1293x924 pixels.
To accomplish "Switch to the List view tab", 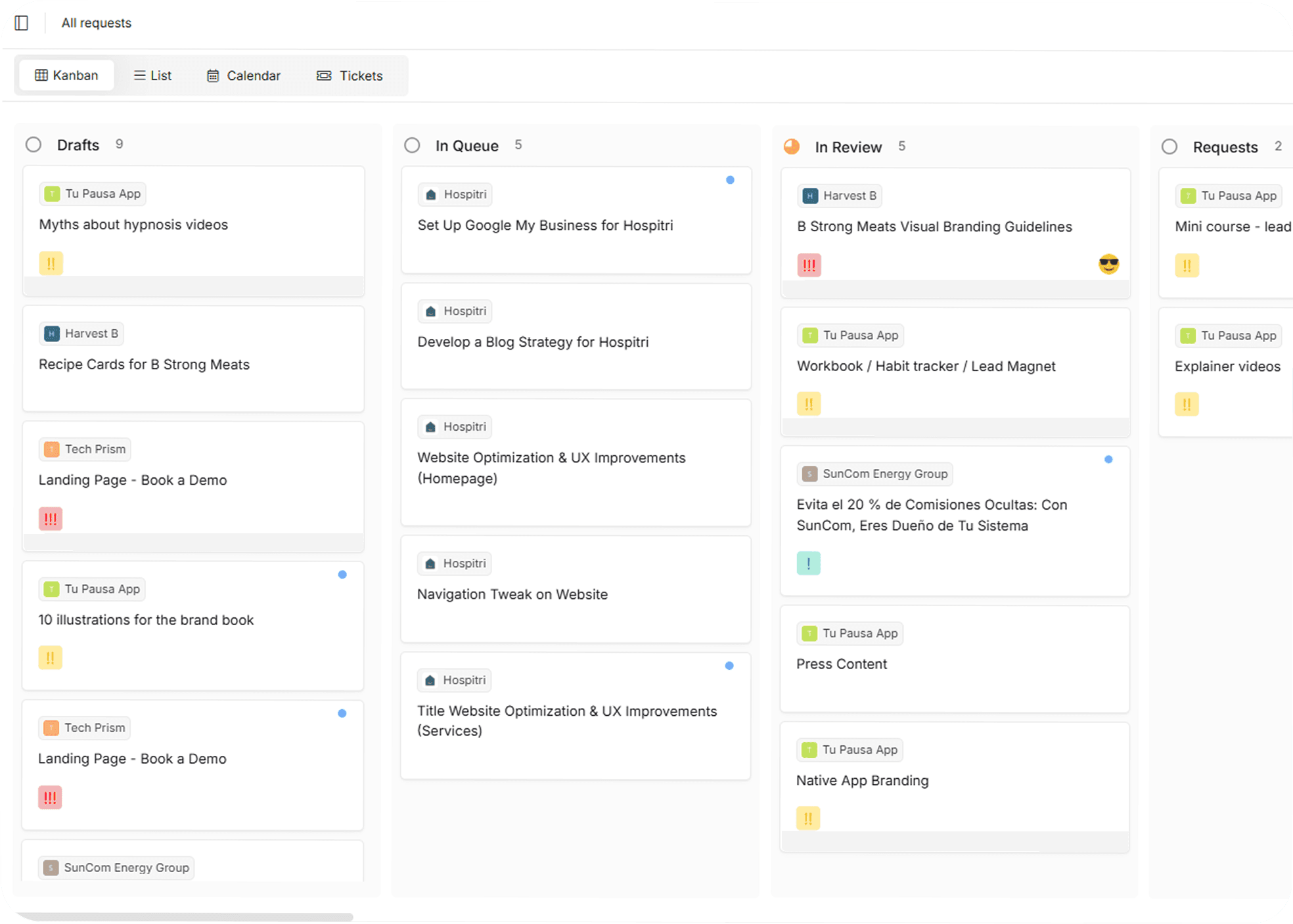I will click(x=152, y=76).
